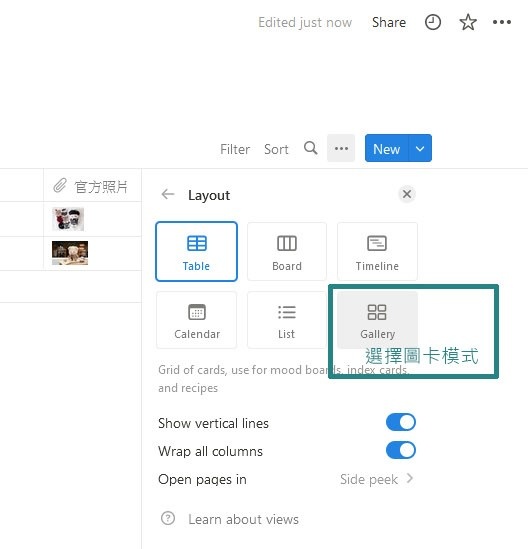The width and height of the screenshot is (528, 549).
Task: Toggle Show vertical lines off
Action: click(x=401, y=422)
